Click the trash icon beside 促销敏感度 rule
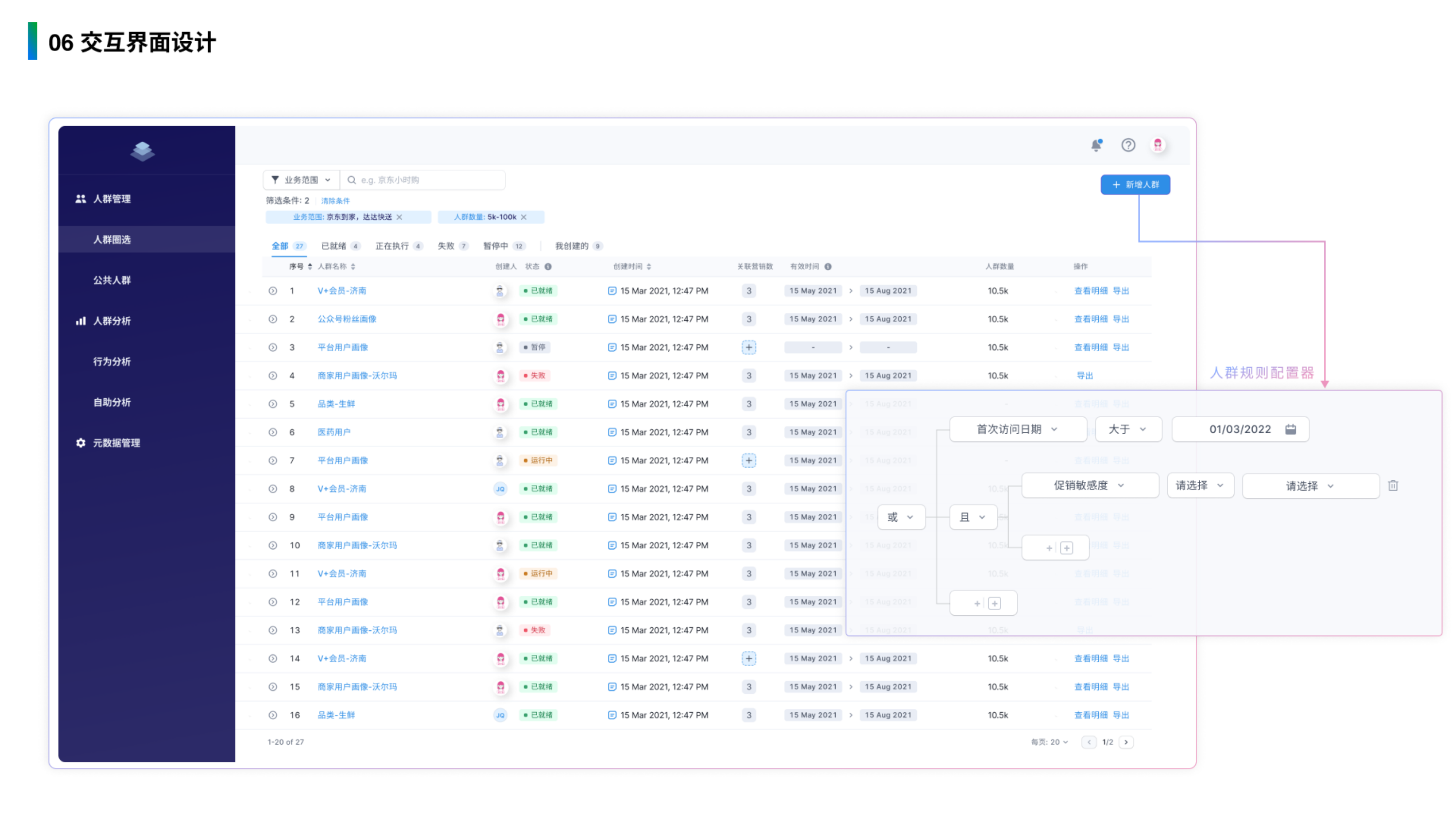The width and height of the screenshot is (1456, 819). coord(1393,486)
